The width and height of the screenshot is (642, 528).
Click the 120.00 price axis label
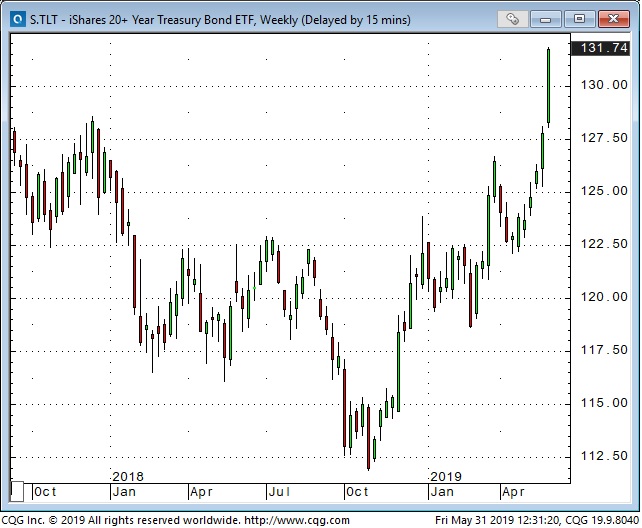pyautogui.click(x=604, y=297)
